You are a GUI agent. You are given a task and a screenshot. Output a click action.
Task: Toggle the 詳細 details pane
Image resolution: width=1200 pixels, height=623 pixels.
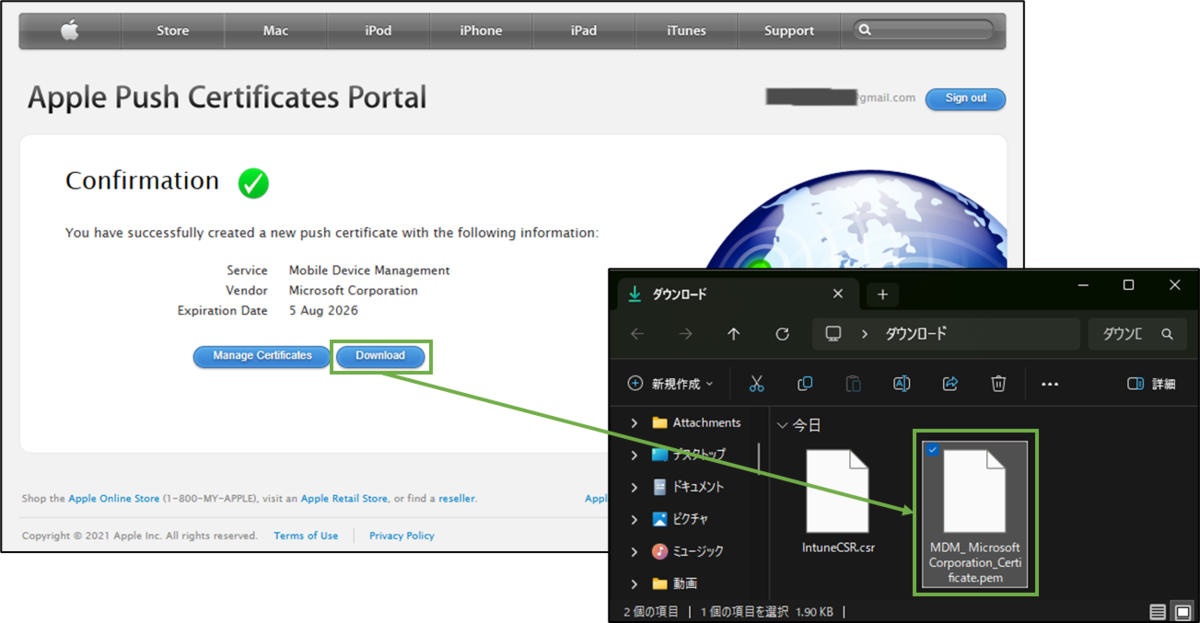1151,384
